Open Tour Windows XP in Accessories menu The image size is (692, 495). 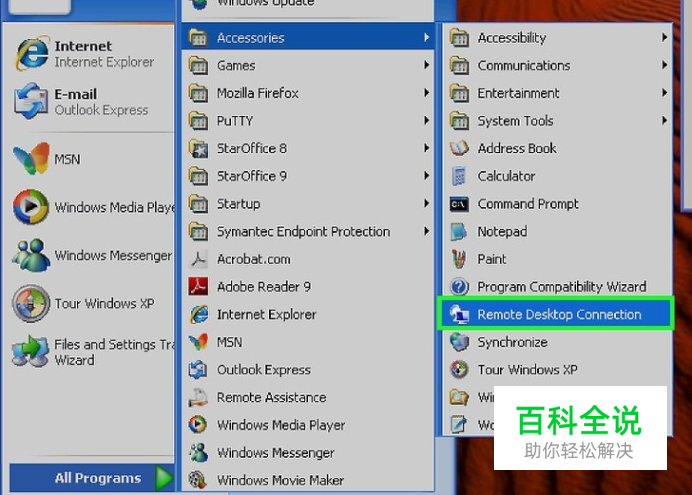pyautogui.click(x=557, y=370)
